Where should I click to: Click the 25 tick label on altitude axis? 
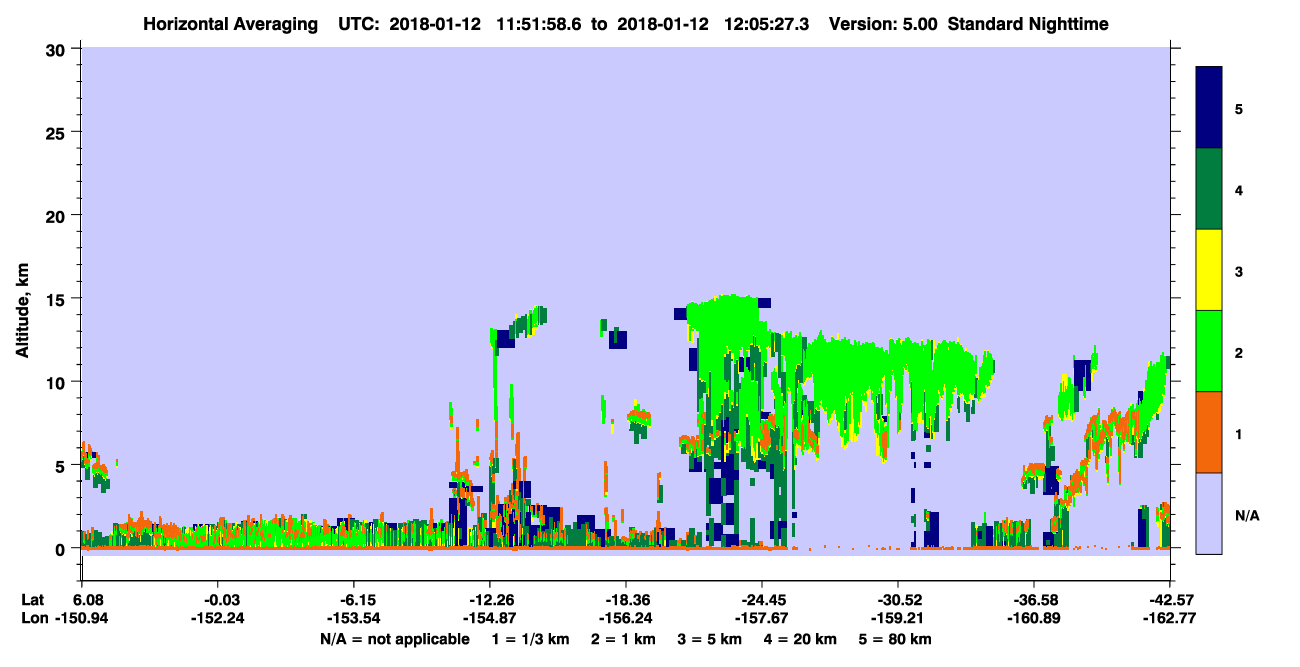click(57, 132)
